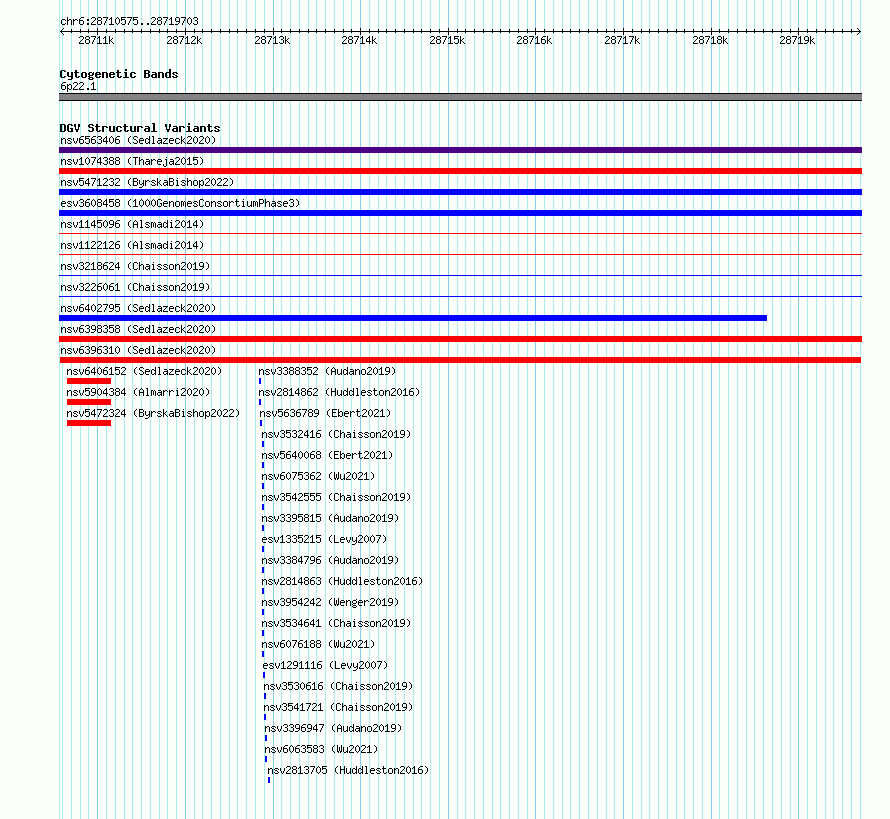This screenshot has width=890, height=819.
Task: Click the blue nsv6402795 variant bar
Action: (x=413, y=318)
